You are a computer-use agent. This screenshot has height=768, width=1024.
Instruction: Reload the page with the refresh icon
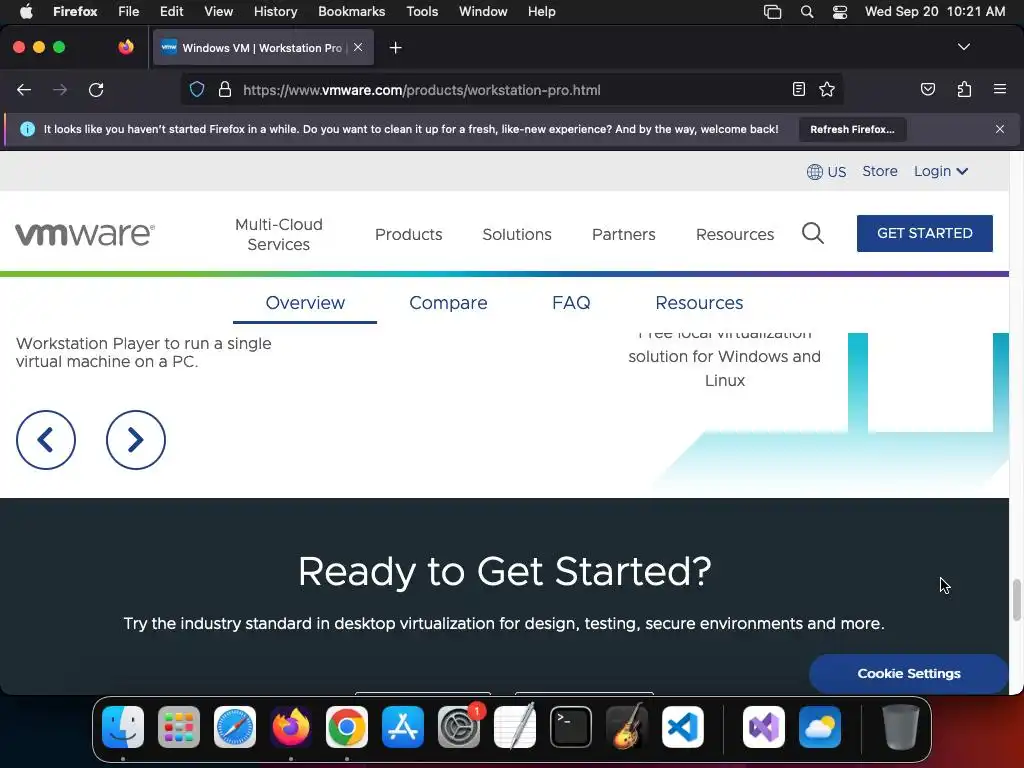[x=96, y=90]
